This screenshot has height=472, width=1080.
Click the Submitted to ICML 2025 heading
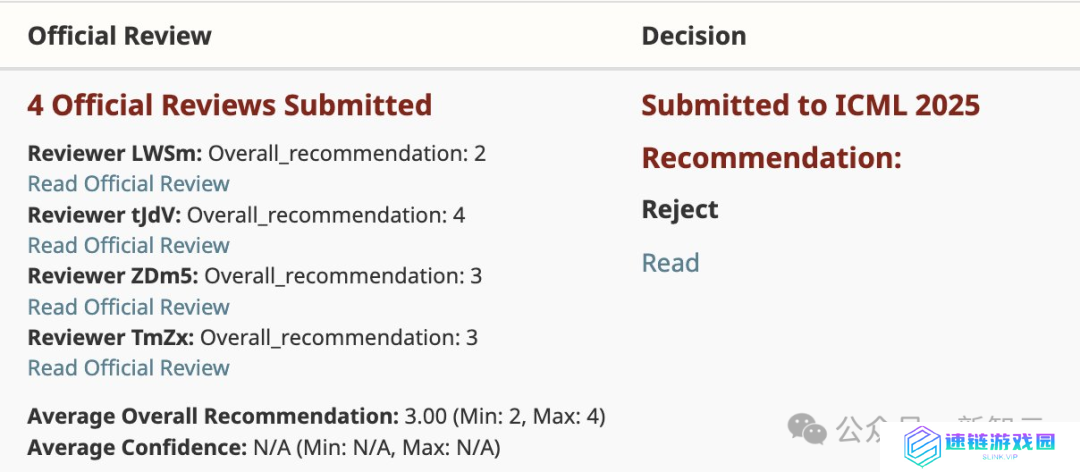(811, 105)
